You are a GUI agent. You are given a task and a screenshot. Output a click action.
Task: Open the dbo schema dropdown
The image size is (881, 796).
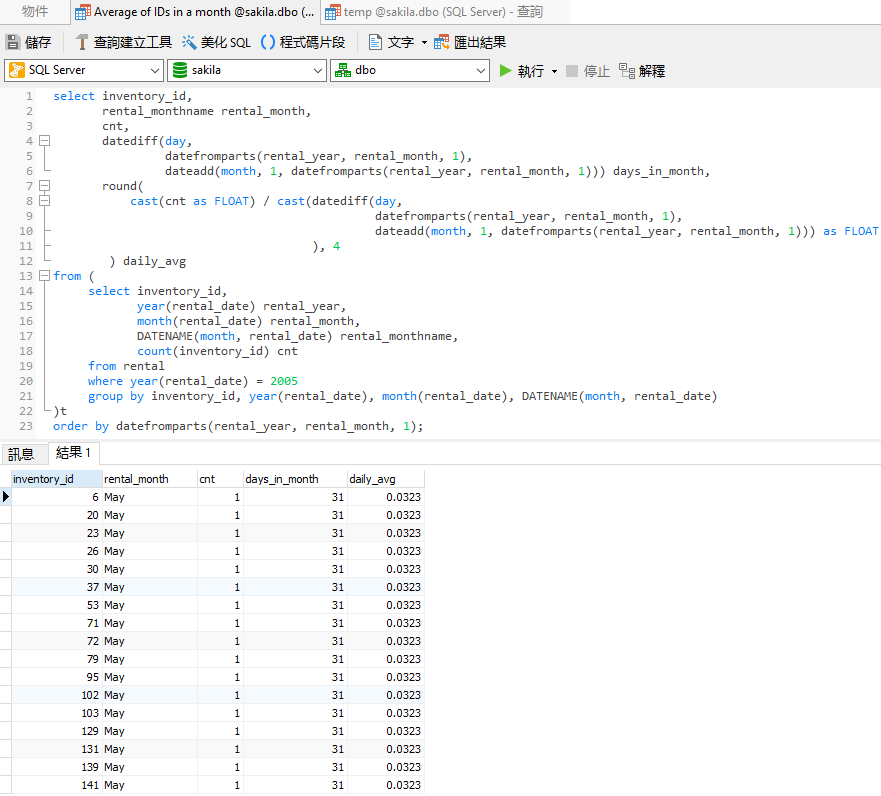tap(480, 71)
